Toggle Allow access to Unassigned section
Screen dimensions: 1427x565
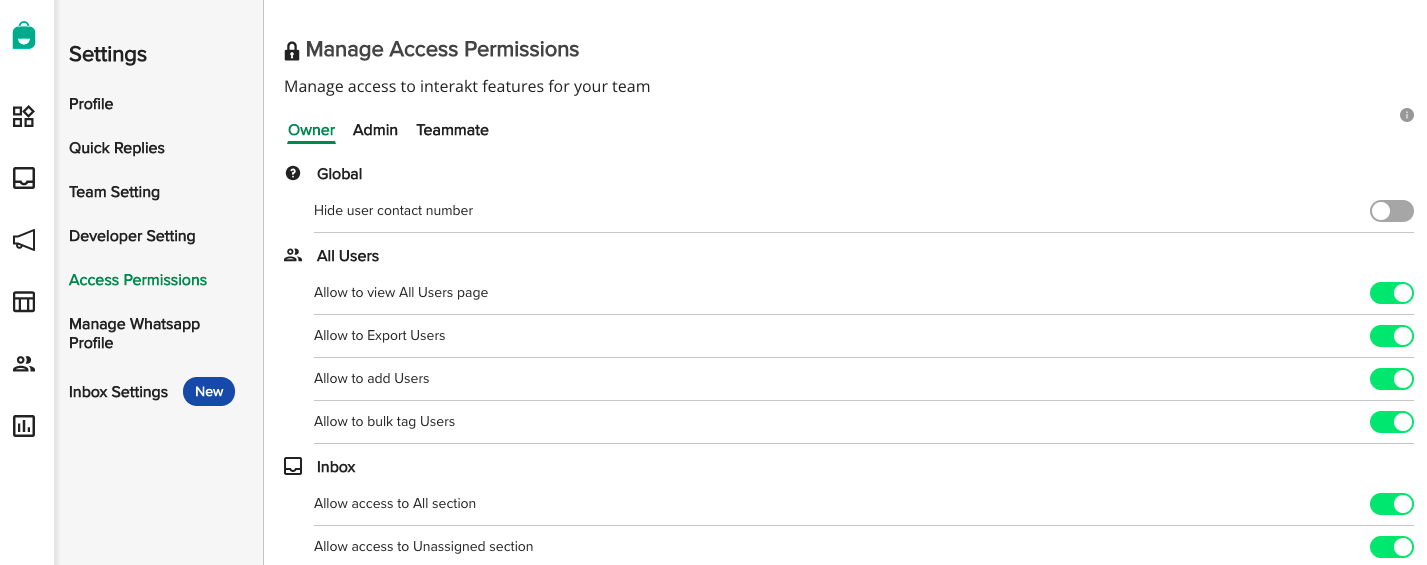pos(1392,547)
